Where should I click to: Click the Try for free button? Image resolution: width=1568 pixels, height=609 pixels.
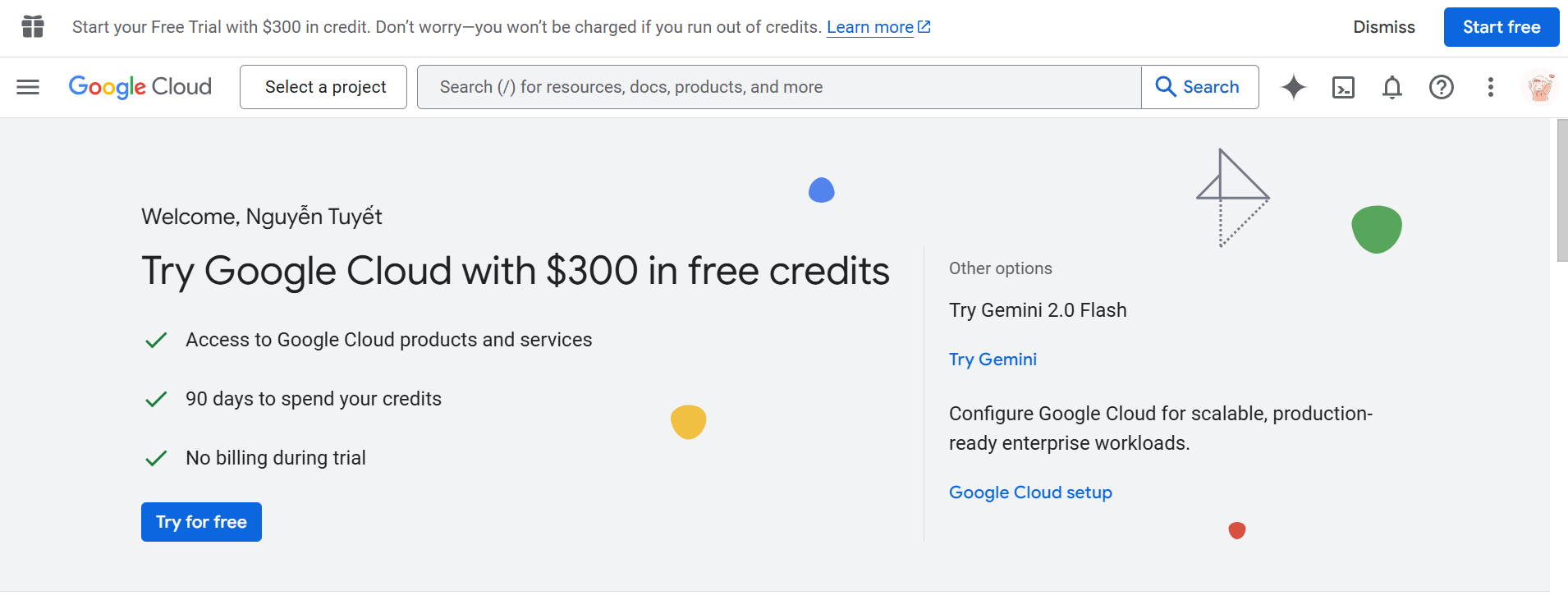[x=201, y=522]
